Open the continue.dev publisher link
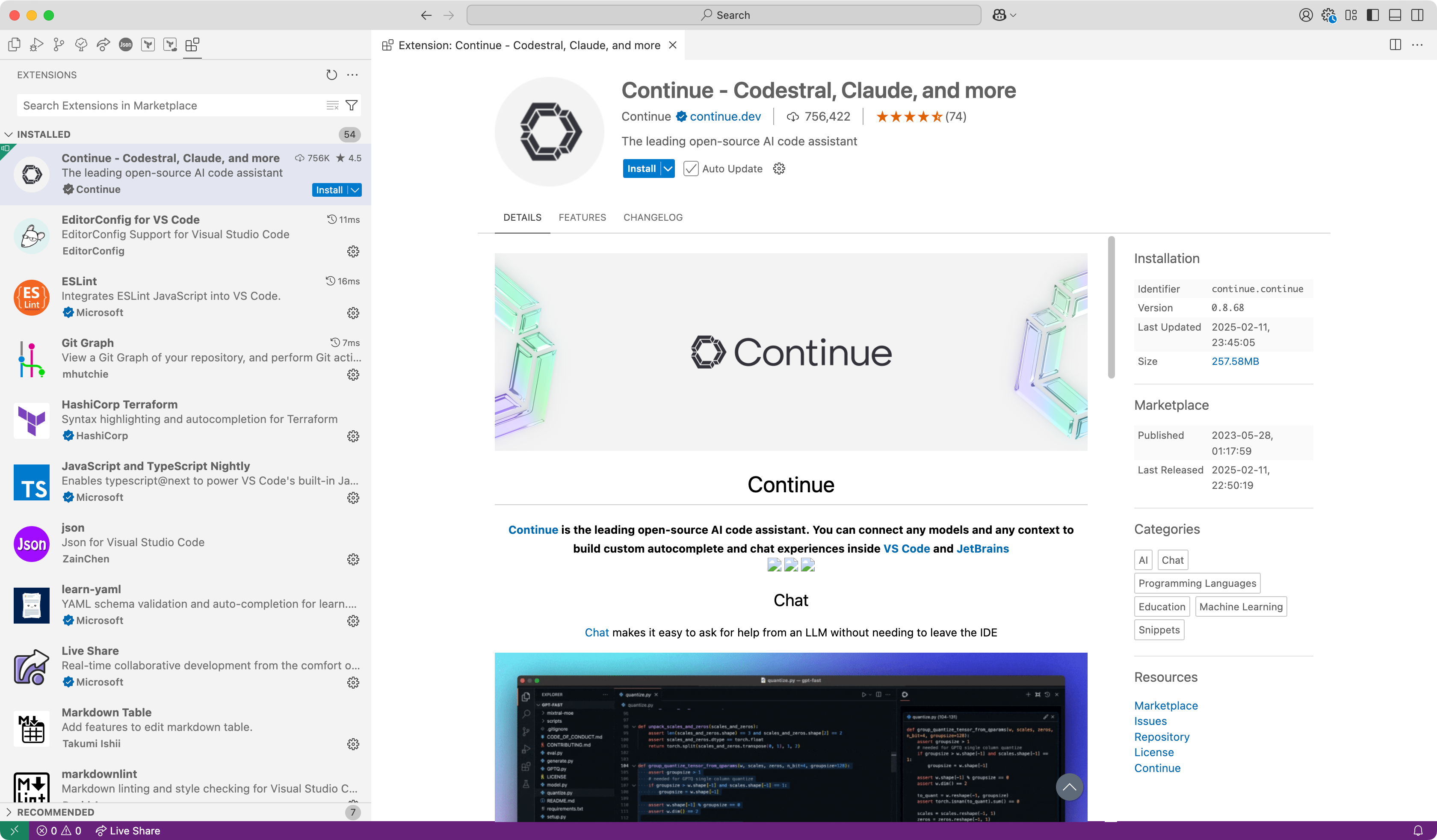 (x=725, y=117)
